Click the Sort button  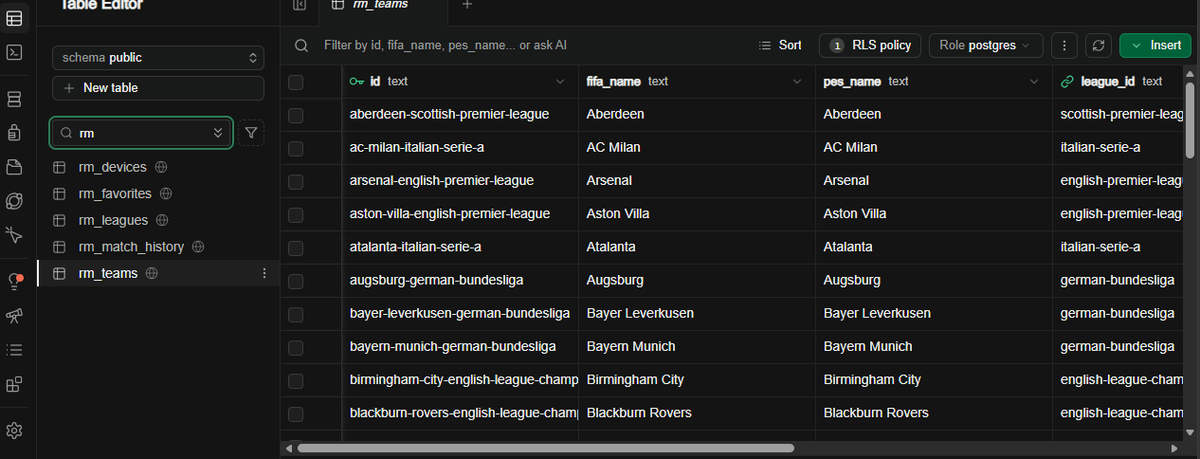click(781, 45)
